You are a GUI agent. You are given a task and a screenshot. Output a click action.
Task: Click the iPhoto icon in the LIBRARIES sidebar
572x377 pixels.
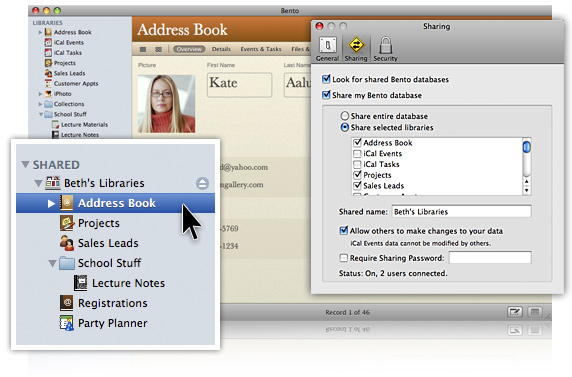[x=48, y=93]
